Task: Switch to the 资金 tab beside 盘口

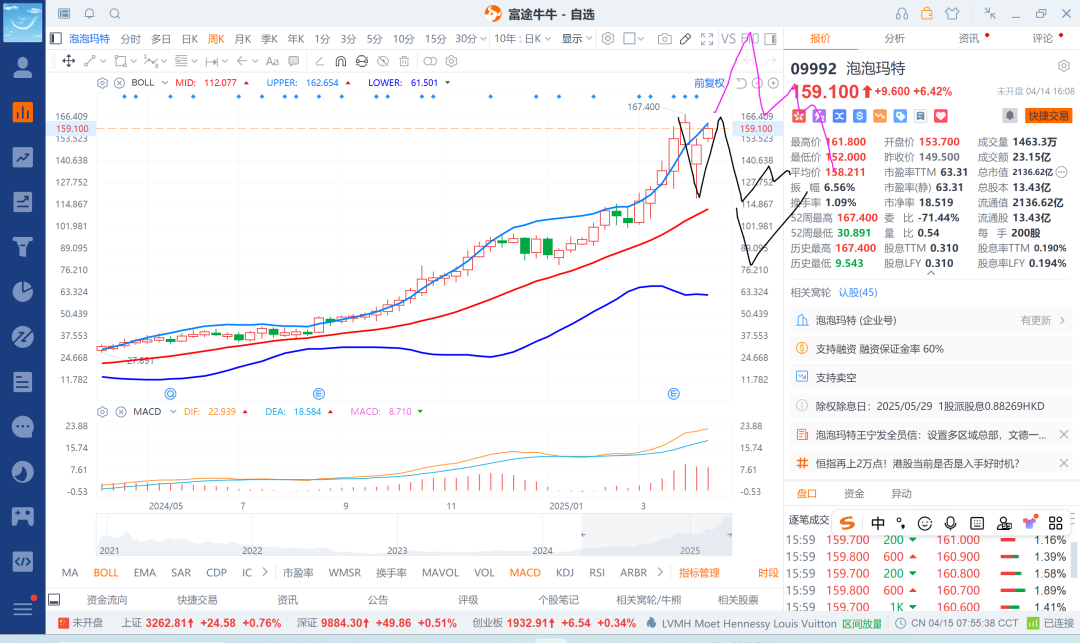Action: [854, 494]
